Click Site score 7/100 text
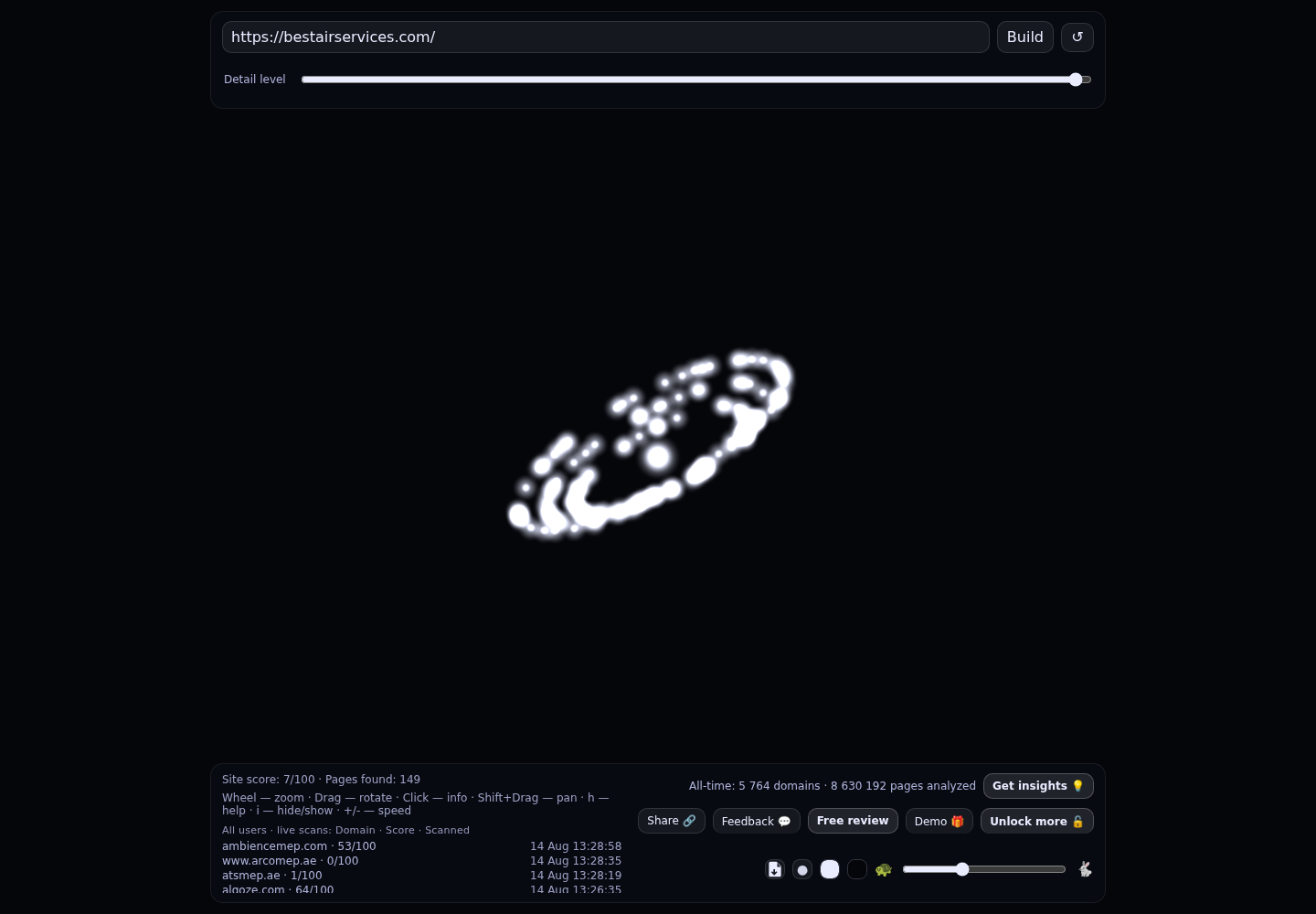 pos(268,780)
